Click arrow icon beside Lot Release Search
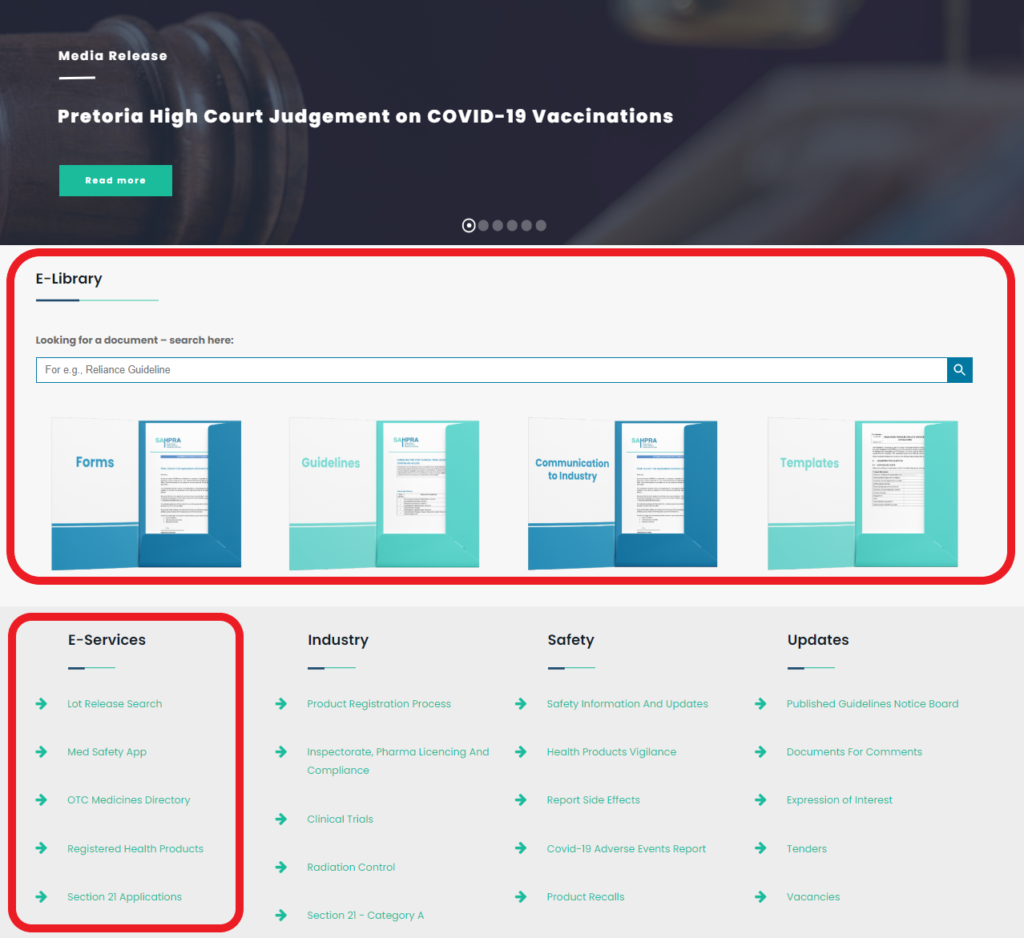The image size is (1024, 938). (42, 704)
